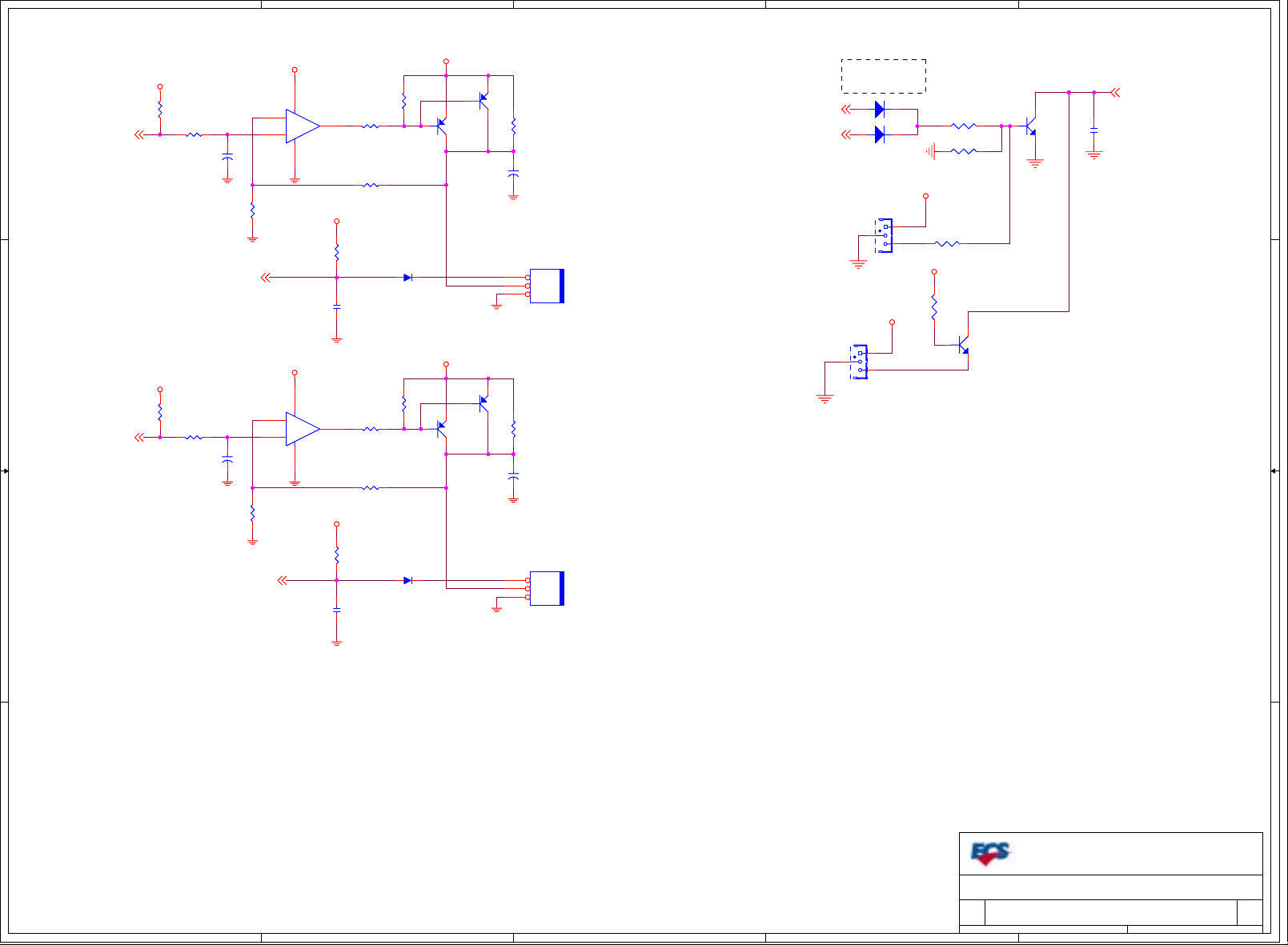Image resolution: width=1288 pixels, height=945 pixels.
Task: Select the three-pin header wired to a series resistor
Action: pyautogui.click(x=884, y=235)
